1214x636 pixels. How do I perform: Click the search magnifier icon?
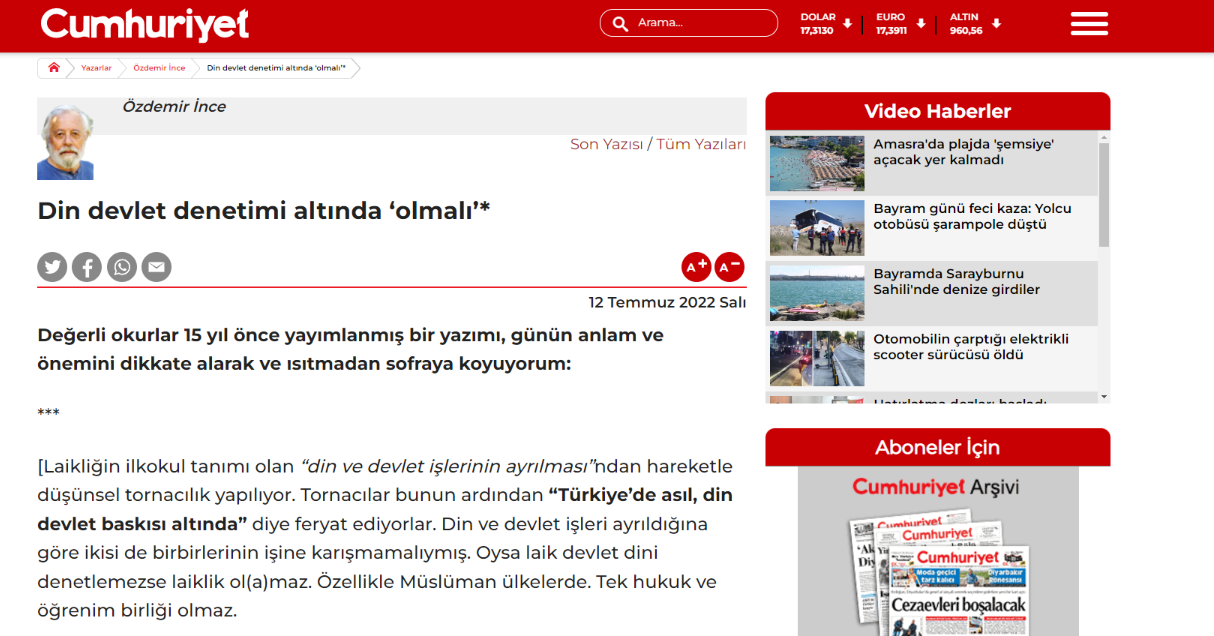click(x=620, y=23)
